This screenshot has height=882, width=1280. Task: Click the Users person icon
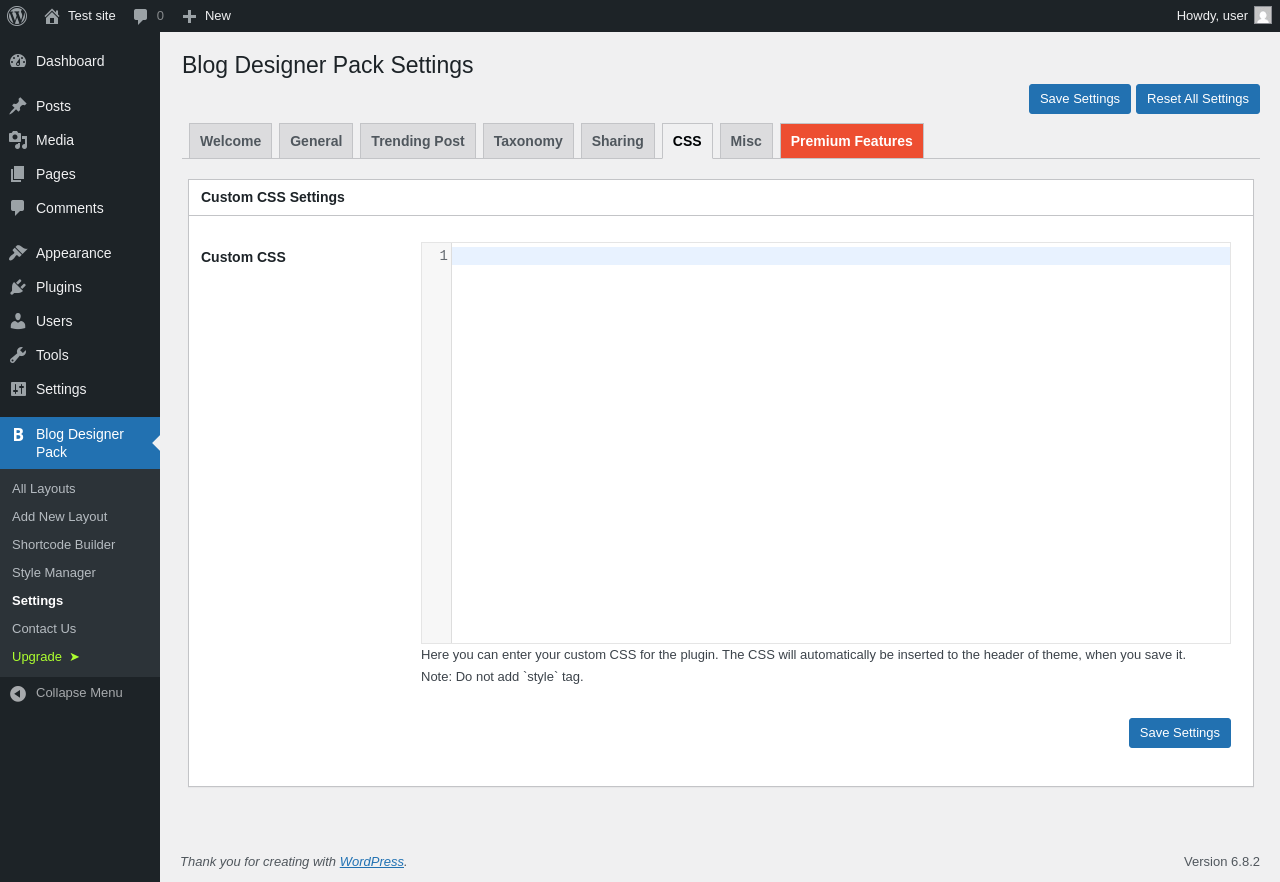click(18, 321)
